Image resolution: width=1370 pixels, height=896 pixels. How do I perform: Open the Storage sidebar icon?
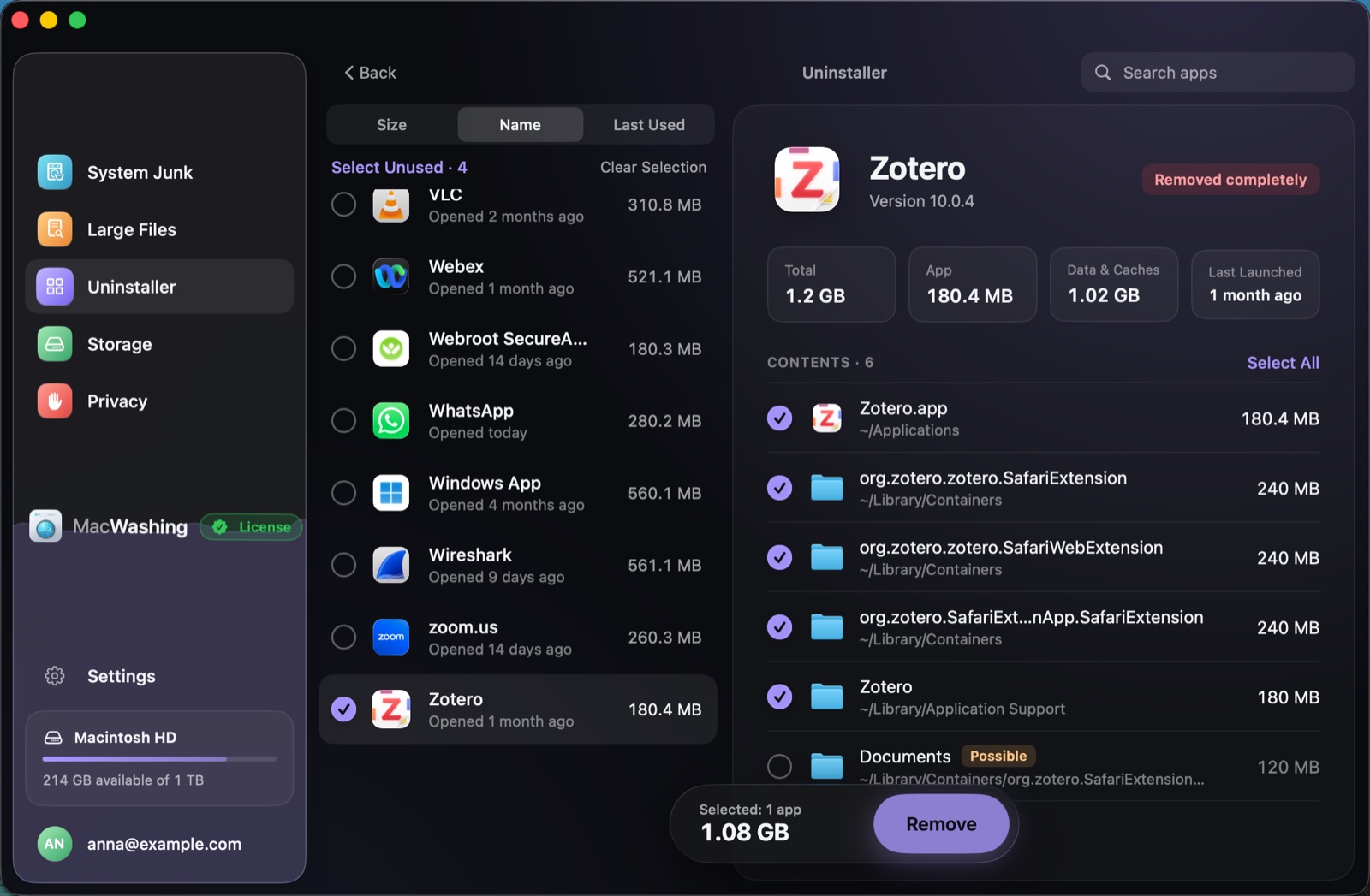[55, 344]
